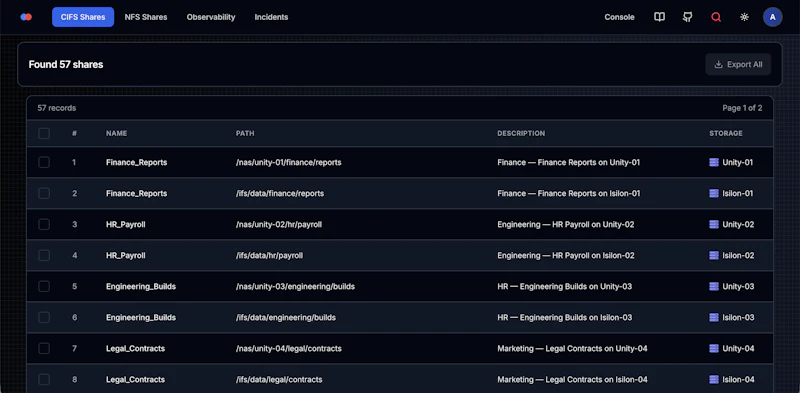
Task: Check the box for row 6 Engineering_Builds
Action: [x=44, y=317]
